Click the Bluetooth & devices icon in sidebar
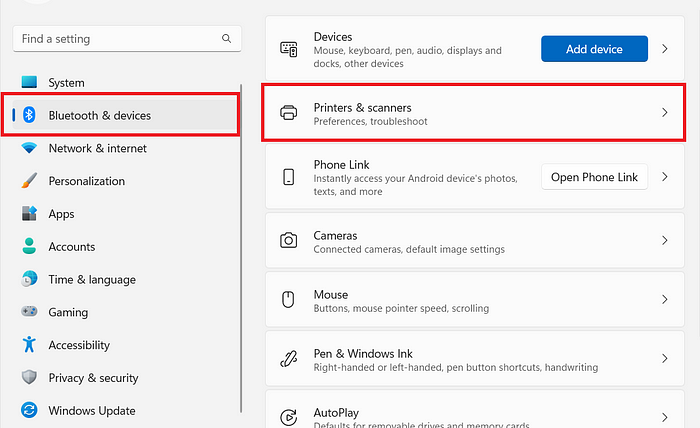The image size is (700, 428). pos(29,115)
